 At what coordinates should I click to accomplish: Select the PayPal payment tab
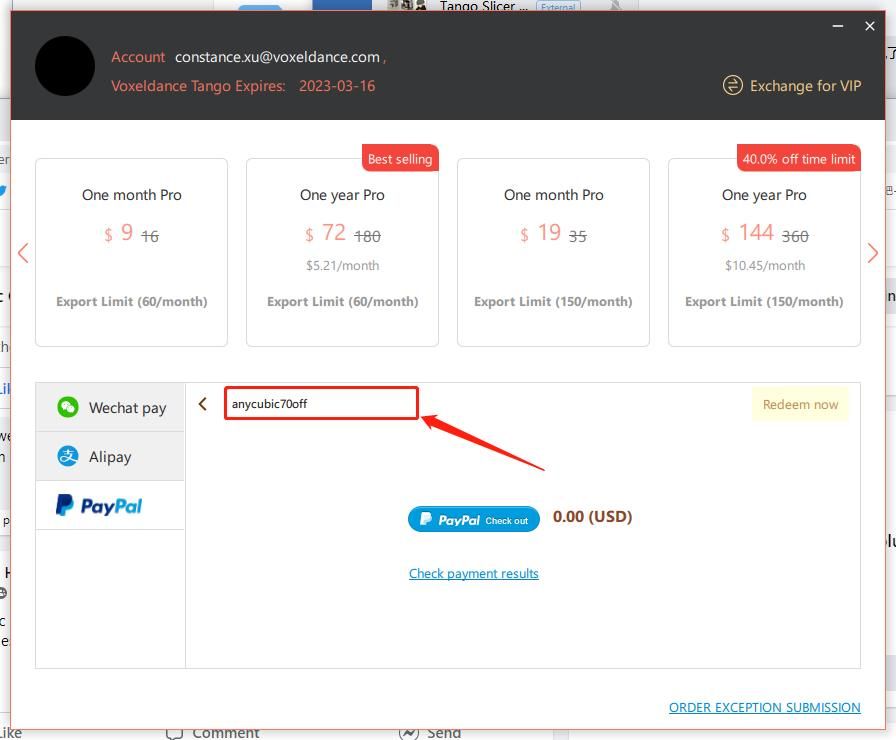pyautogui.click(x=110, y=506)
